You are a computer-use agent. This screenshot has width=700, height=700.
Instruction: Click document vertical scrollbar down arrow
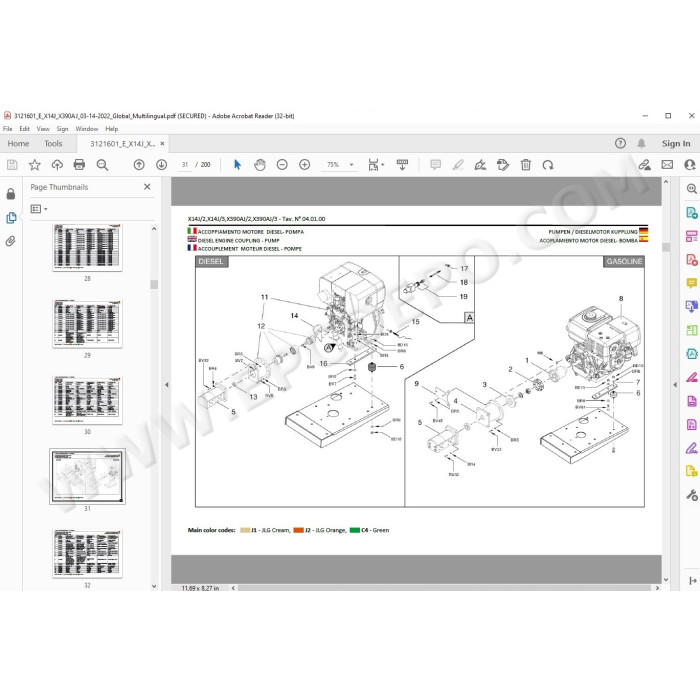666,579
